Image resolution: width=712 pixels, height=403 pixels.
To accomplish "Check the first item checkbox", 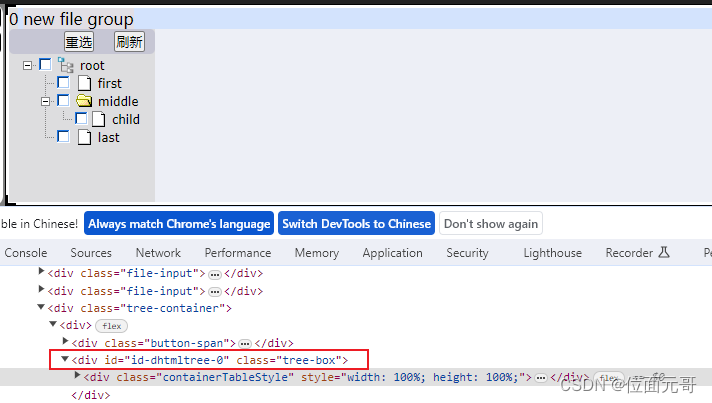I will pos(63,83).
